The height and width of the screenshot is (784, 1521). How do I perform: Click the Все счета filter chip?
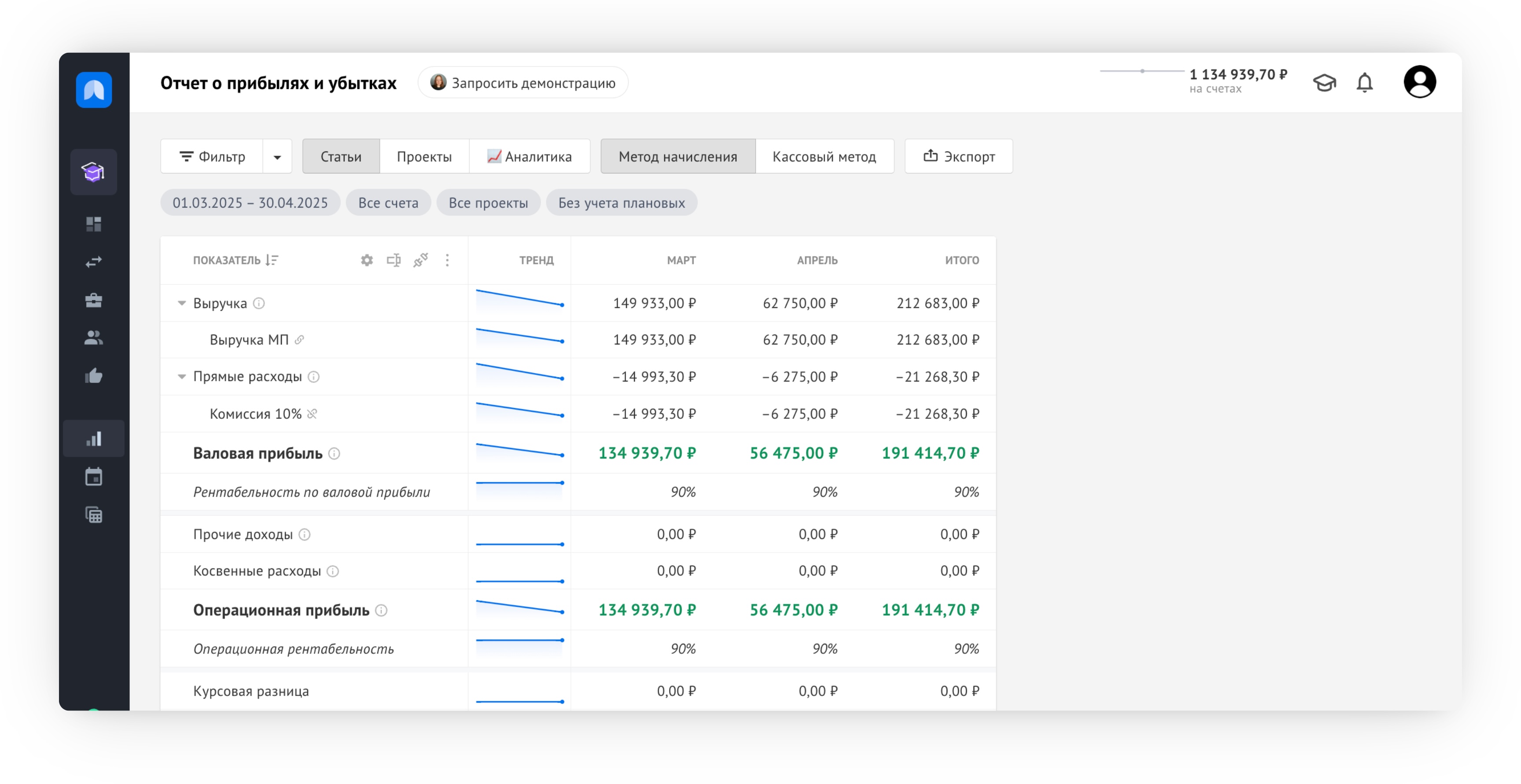[x=388, y=202]
